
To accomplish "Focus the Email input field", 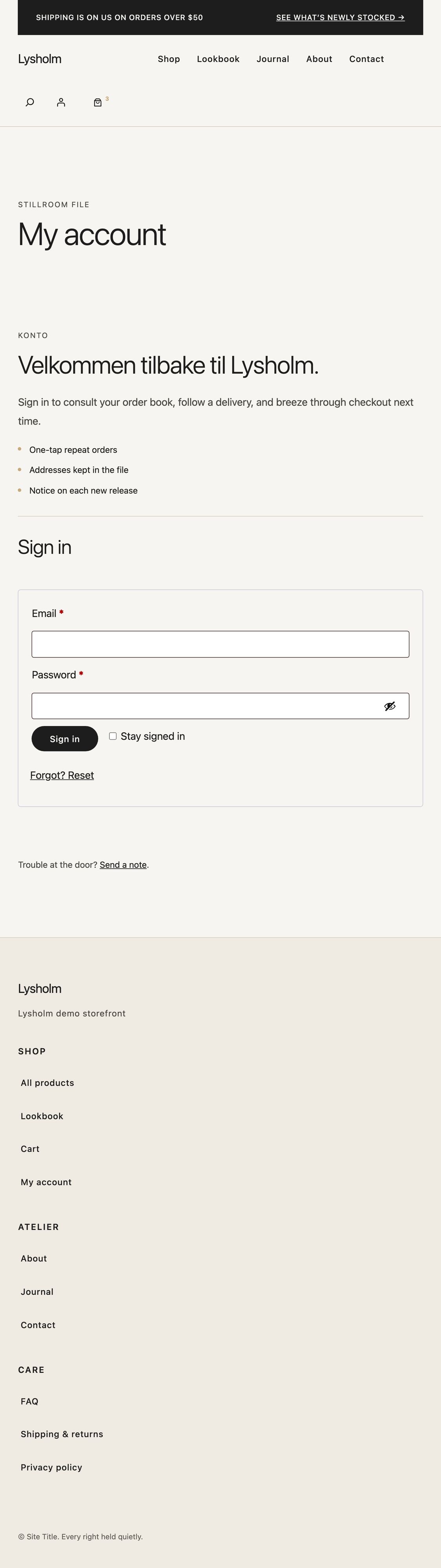I will (x=220, y=644).
